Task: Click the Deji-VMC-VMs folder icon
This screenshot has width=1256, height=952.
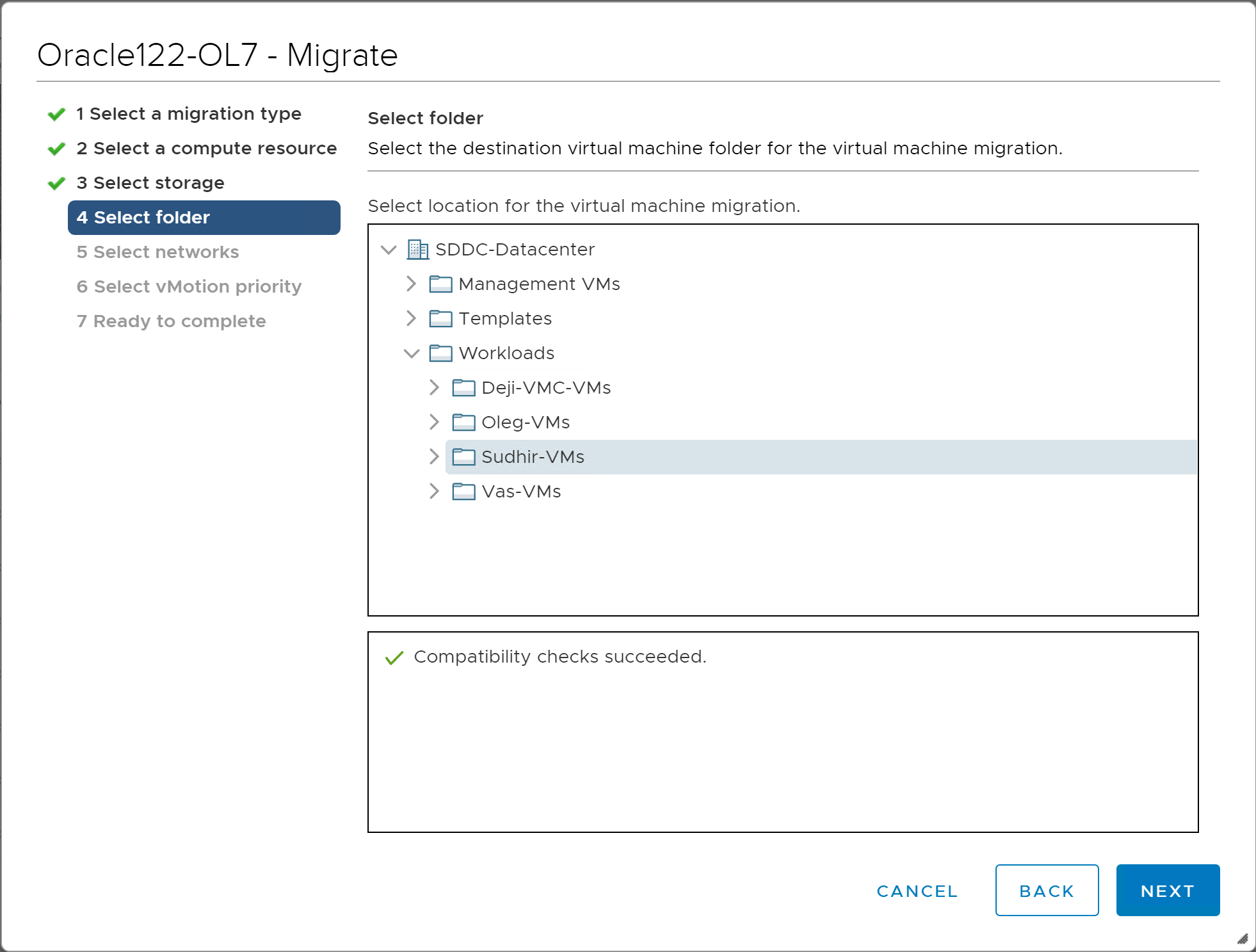Action: [463, 388]
